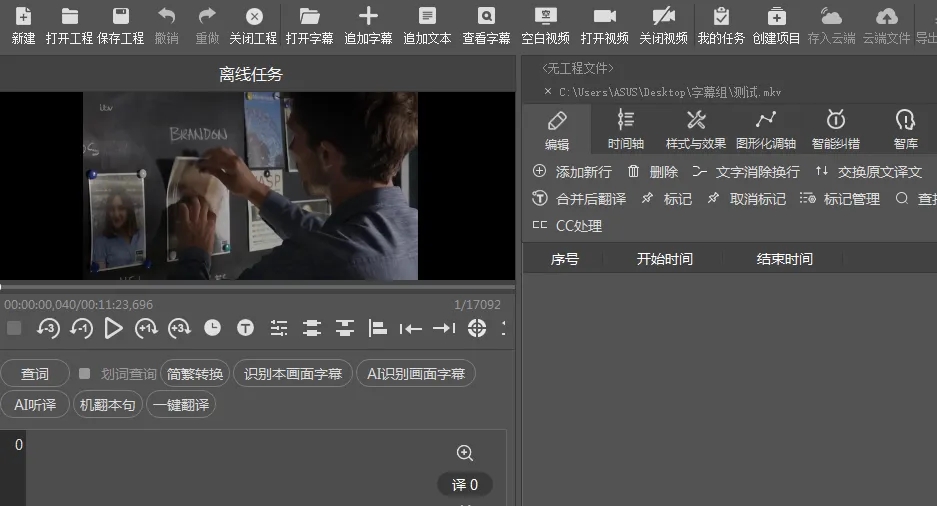Click the stop square button left of playback controls
937x506 pixels.
14,328
